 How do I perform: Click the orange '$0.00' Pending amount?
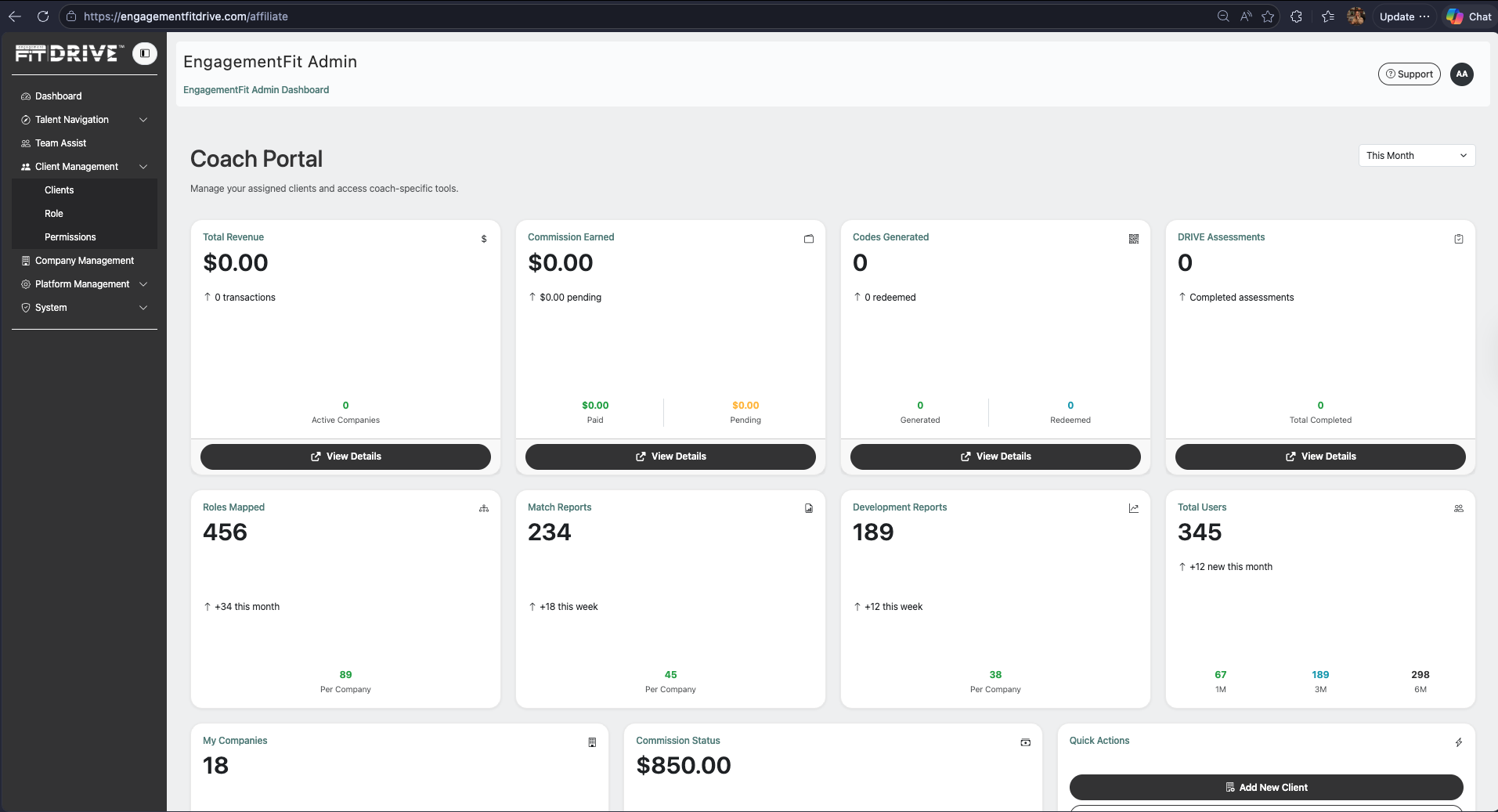(745, 406)
